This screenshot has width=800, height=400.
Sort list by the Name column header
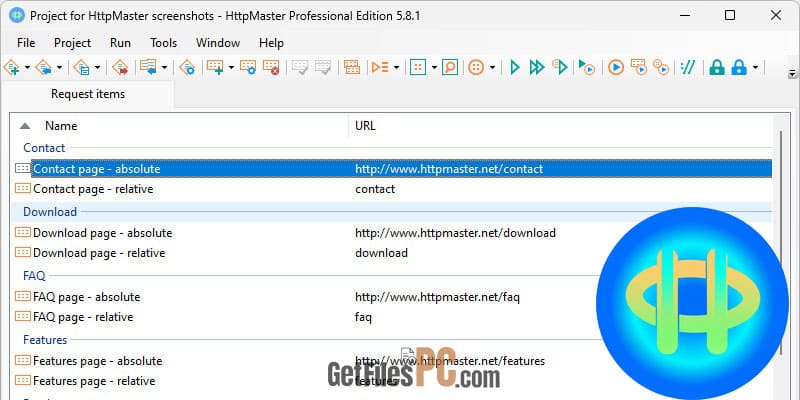tap(61, 126)
